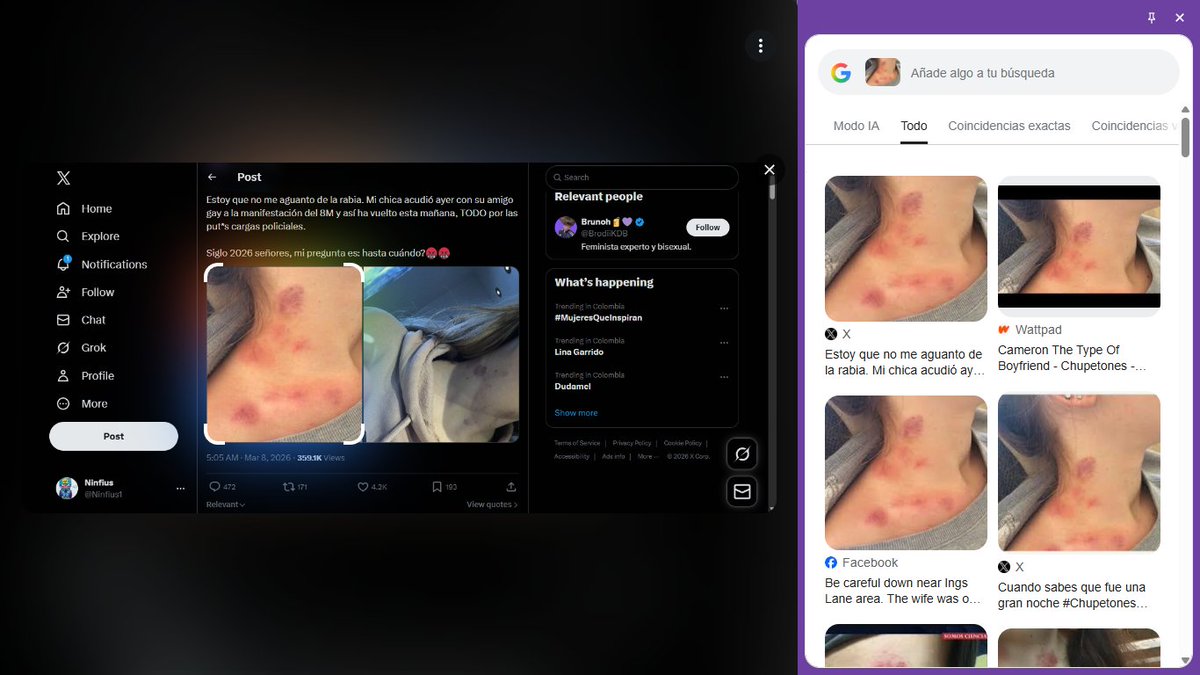Screen dimensions: 1200x675
Task: Open the Privacy Policy link
Action: coord(632,443)
